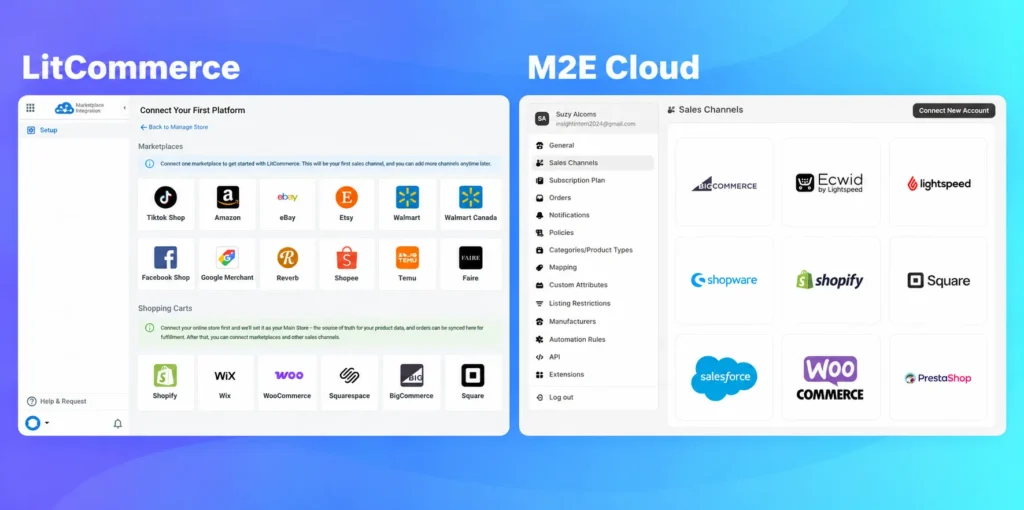1024x510 pixels.
Task: Select the Square channel card in M2E Cloud
Action: [x=938, y=280]
